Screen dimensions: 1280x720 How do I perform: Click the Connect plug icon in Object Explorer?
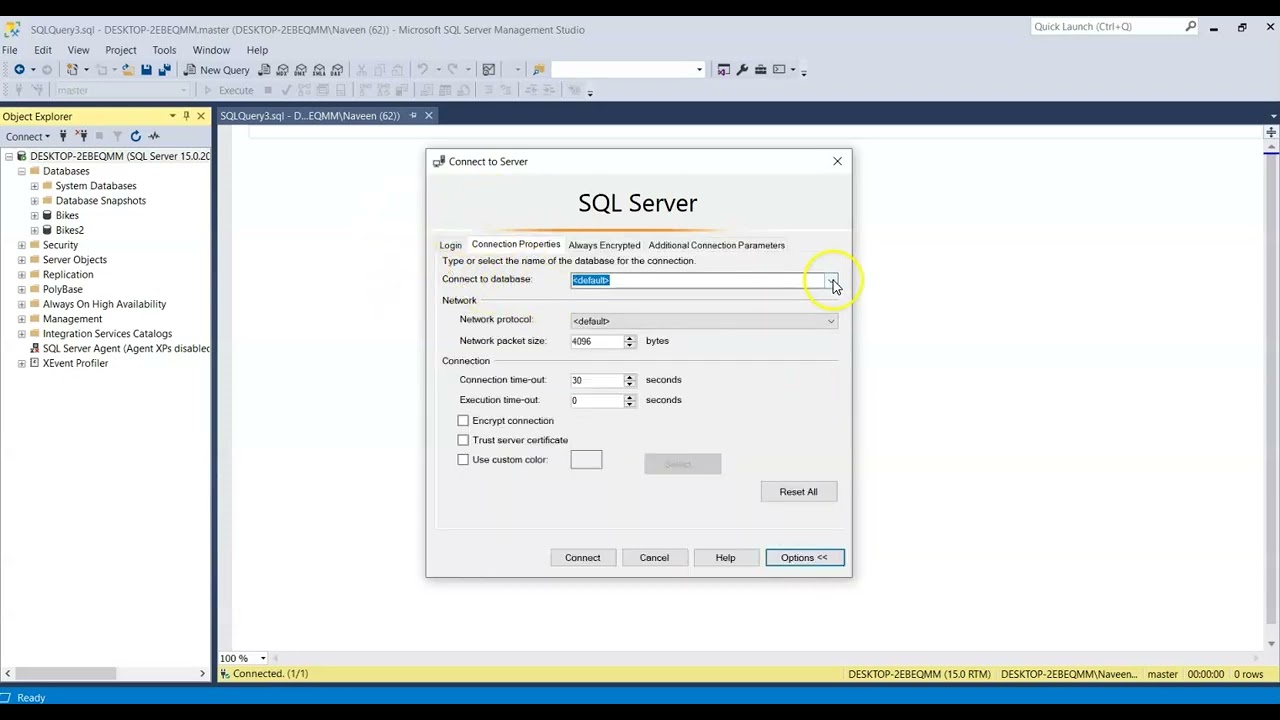(63, 136)
